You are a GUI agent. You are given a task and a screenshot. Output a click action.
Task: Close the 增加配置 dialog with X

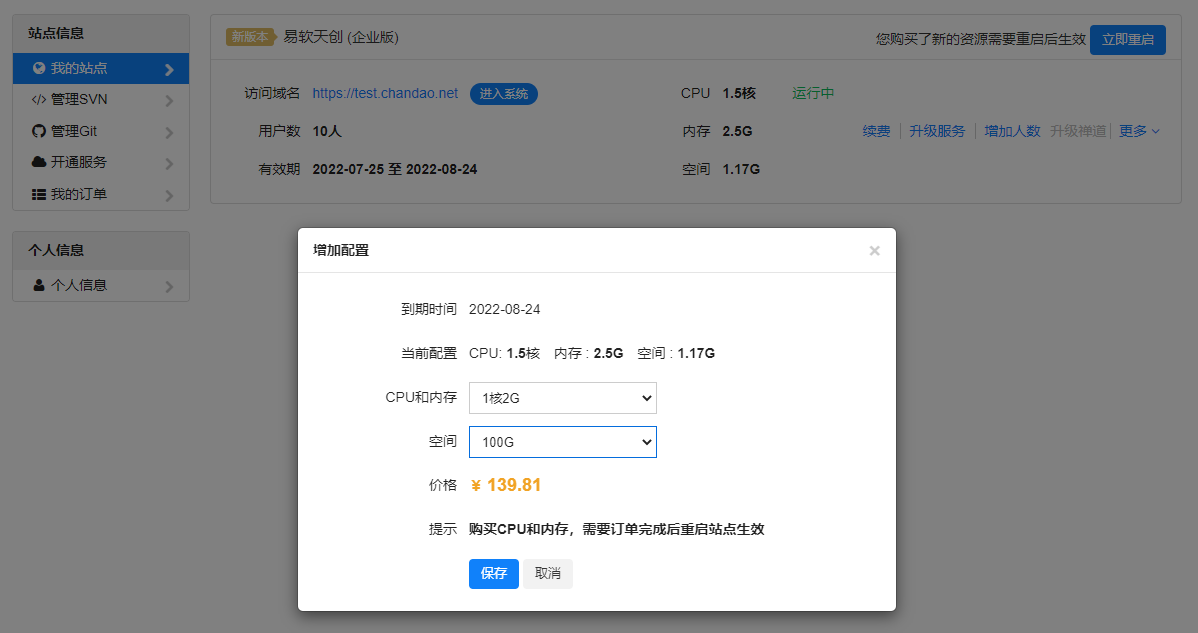[x=874, y=251]
